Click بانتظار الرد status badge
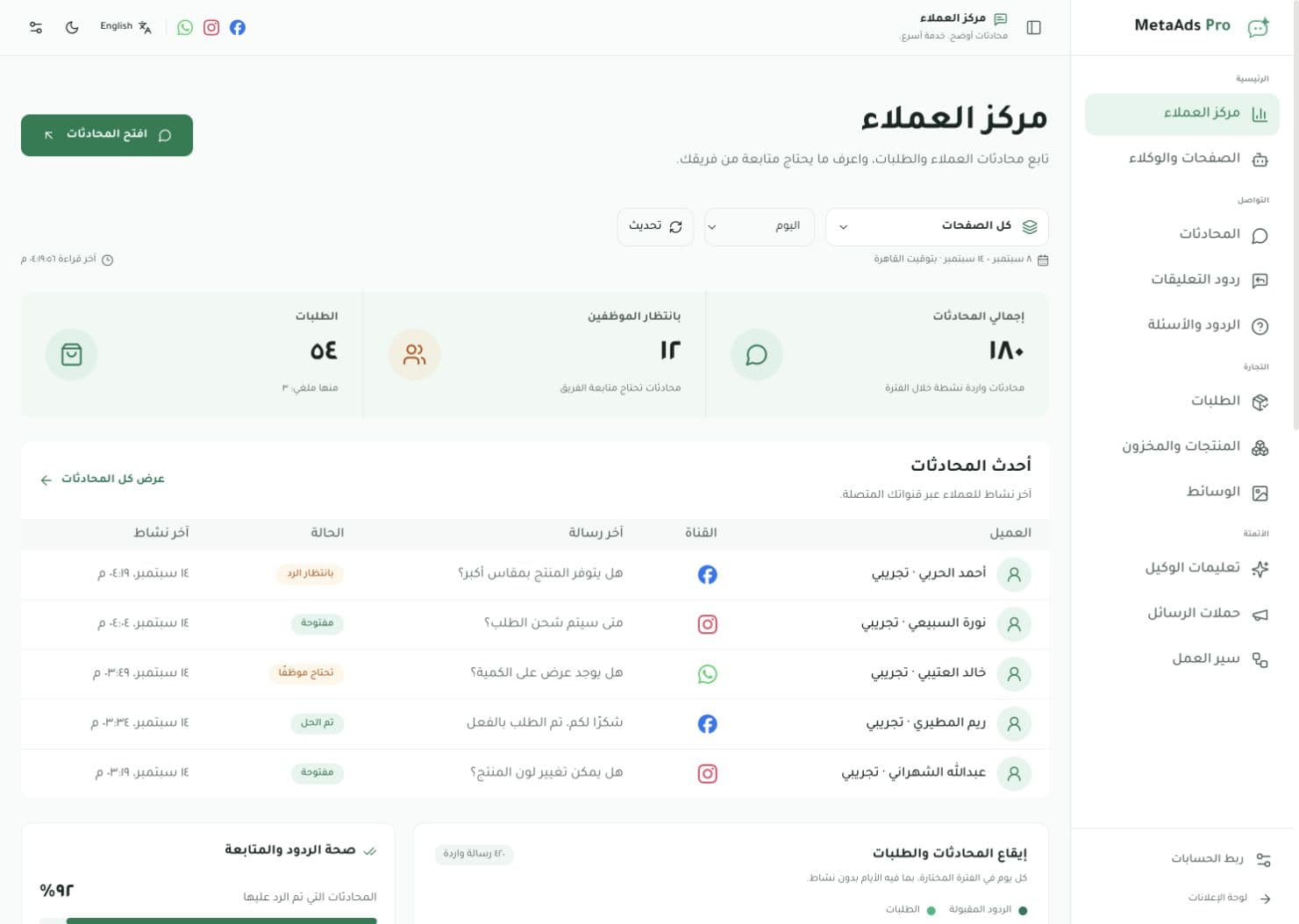 pos(310,573)
